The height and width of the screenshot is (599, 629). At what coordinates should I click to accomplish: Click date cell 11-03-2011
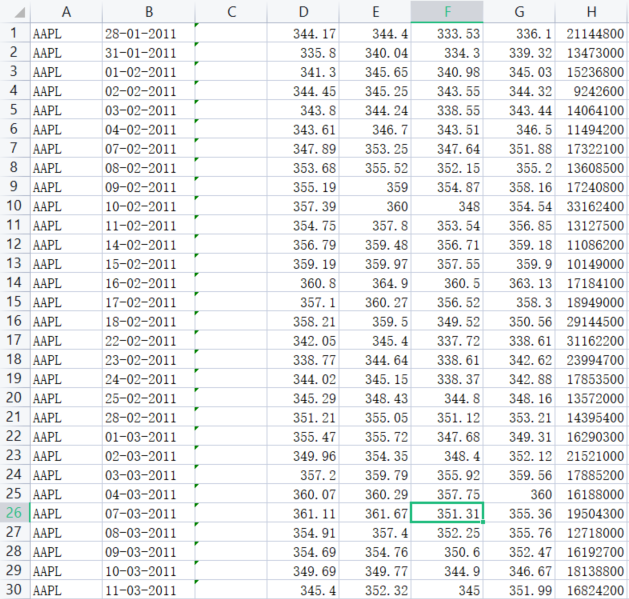coord(148,589)
